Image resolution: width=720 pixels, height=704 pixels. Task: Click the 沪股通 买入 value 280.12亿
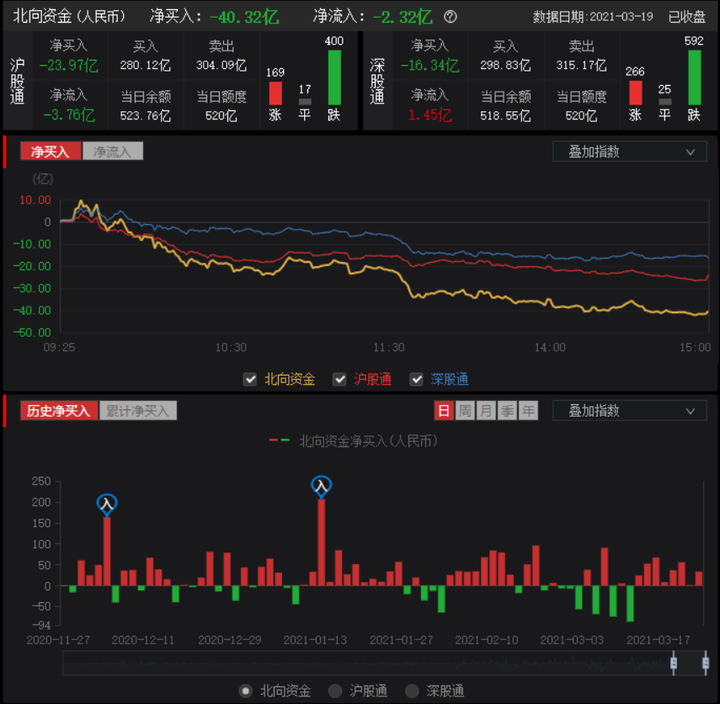tap(146, 66)
